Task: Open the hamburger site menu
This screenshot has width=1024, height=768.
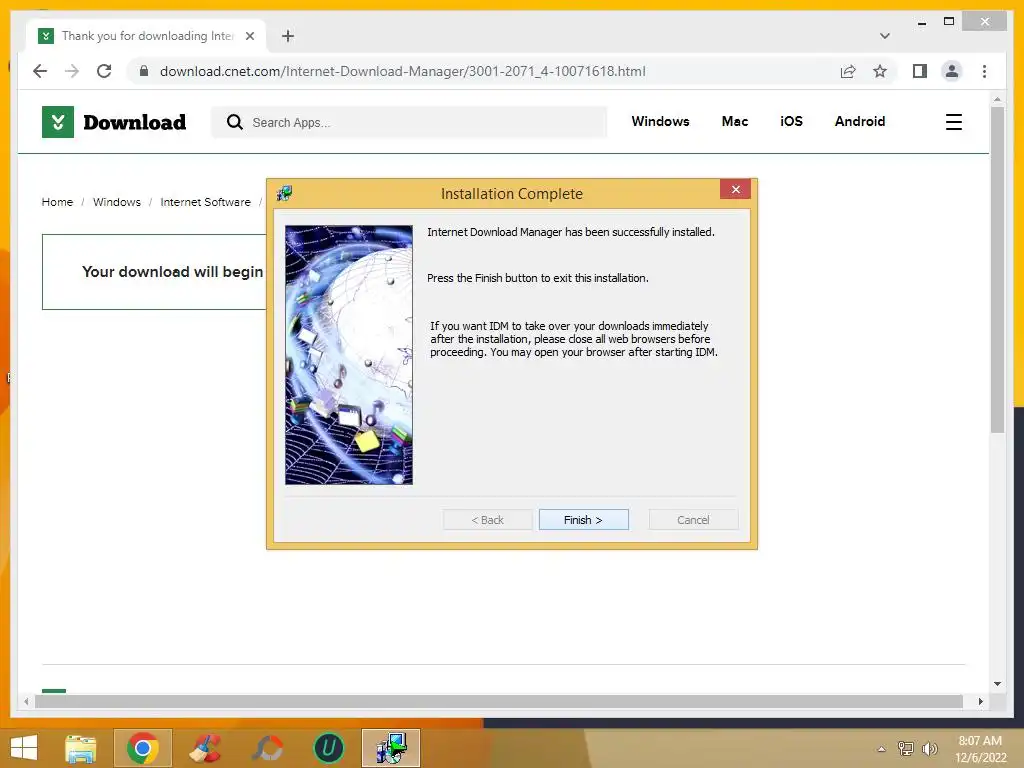Action: tap(953, 122)
